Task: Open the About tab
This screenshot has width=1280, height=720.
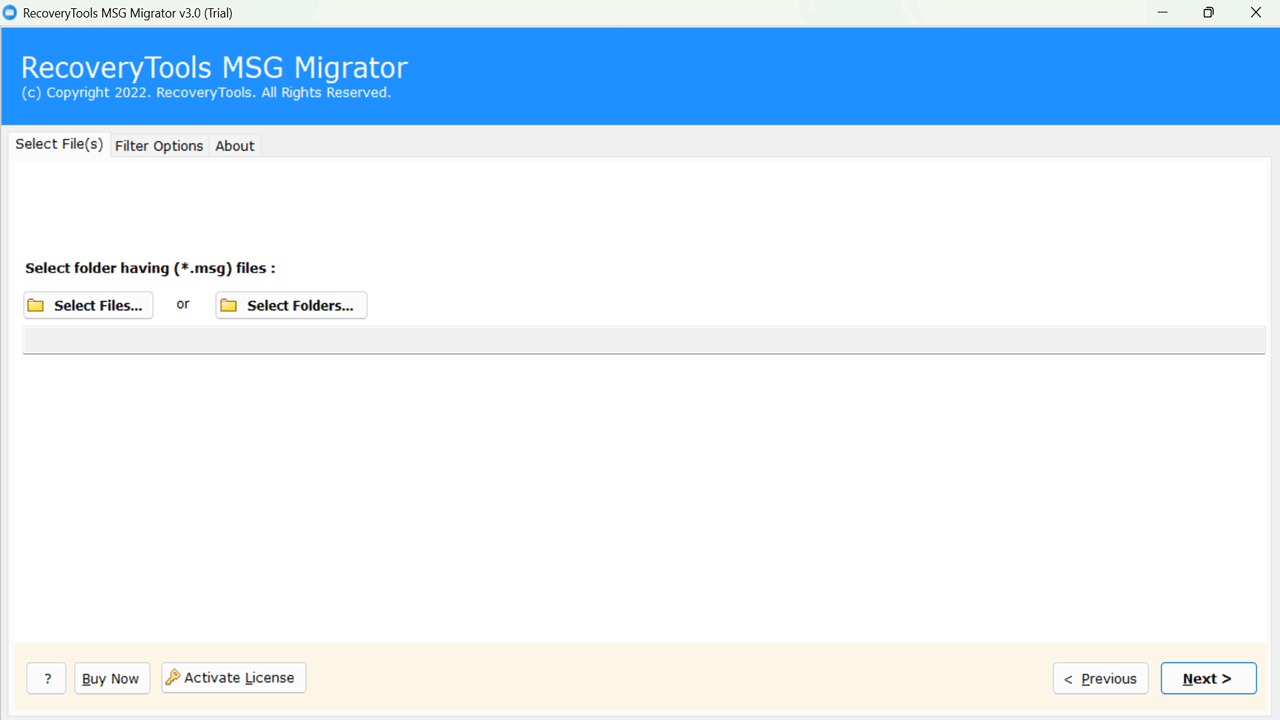Action: coord(235,146)
